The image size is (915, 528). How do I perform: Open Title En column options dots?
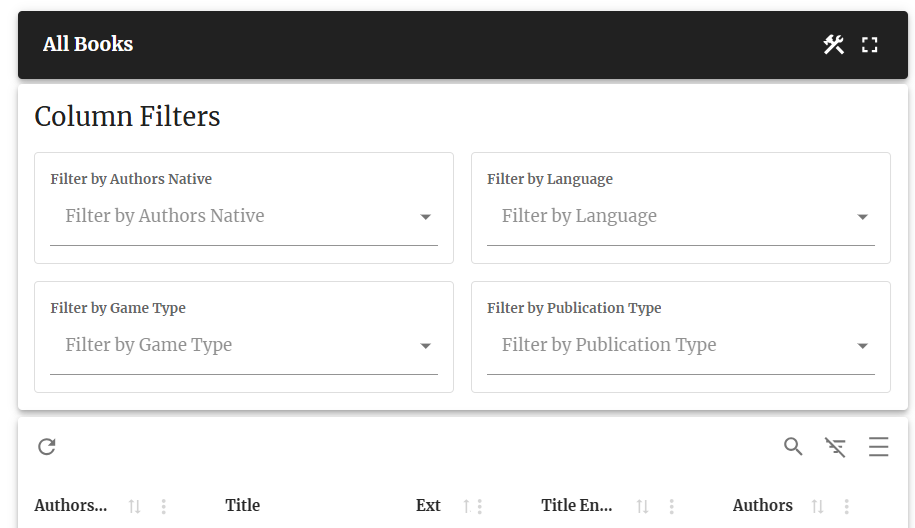tap(671, 506)
